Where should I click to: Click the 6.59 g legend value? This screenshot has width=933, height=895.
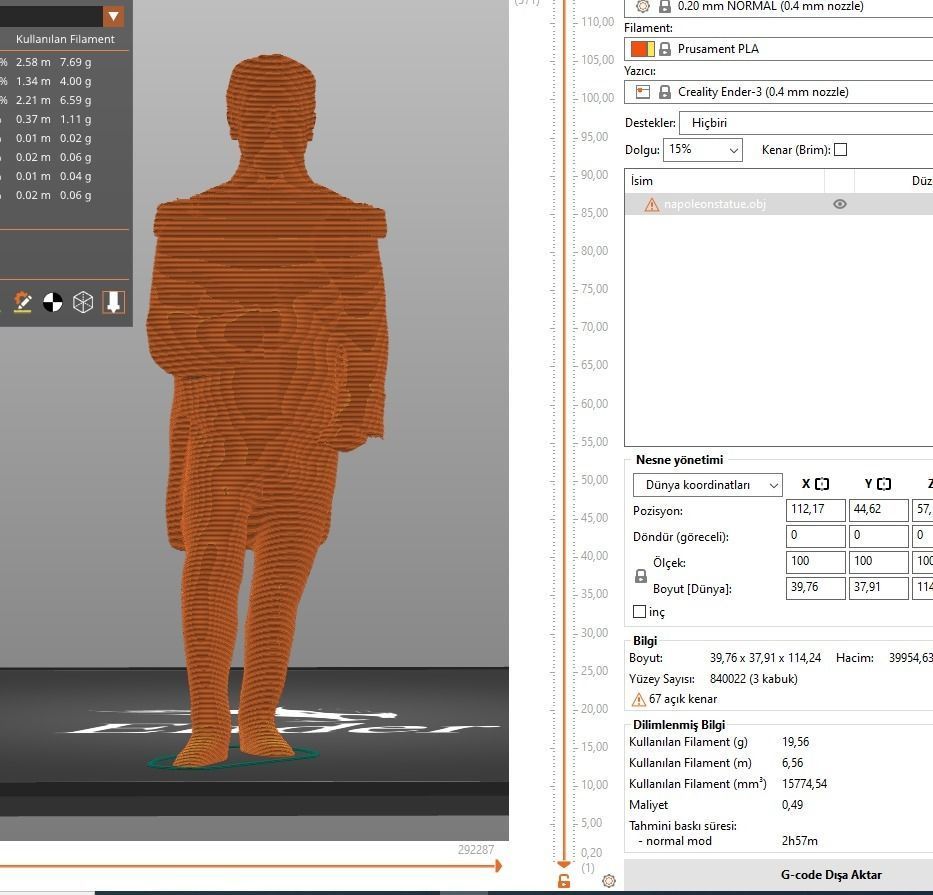[x=76, y=100]
